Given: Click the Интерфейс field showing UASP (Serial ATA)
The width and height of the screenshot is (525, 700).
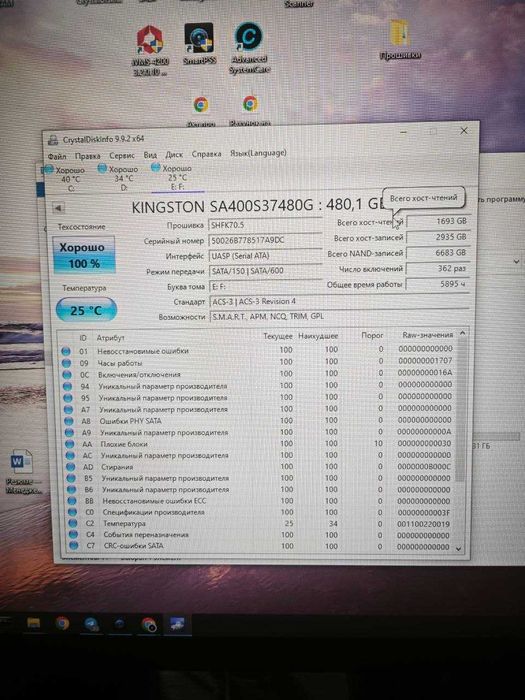Looking at the screenshot, I should 265,256.
